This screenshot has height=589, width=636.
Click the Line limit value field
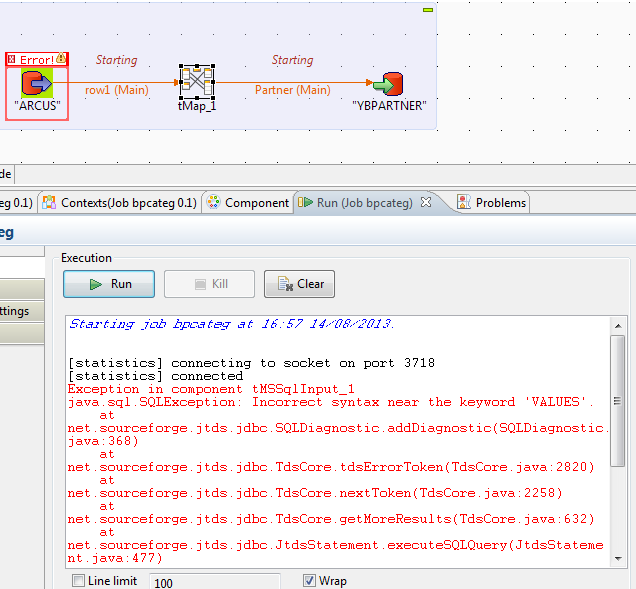pos(214,582)
